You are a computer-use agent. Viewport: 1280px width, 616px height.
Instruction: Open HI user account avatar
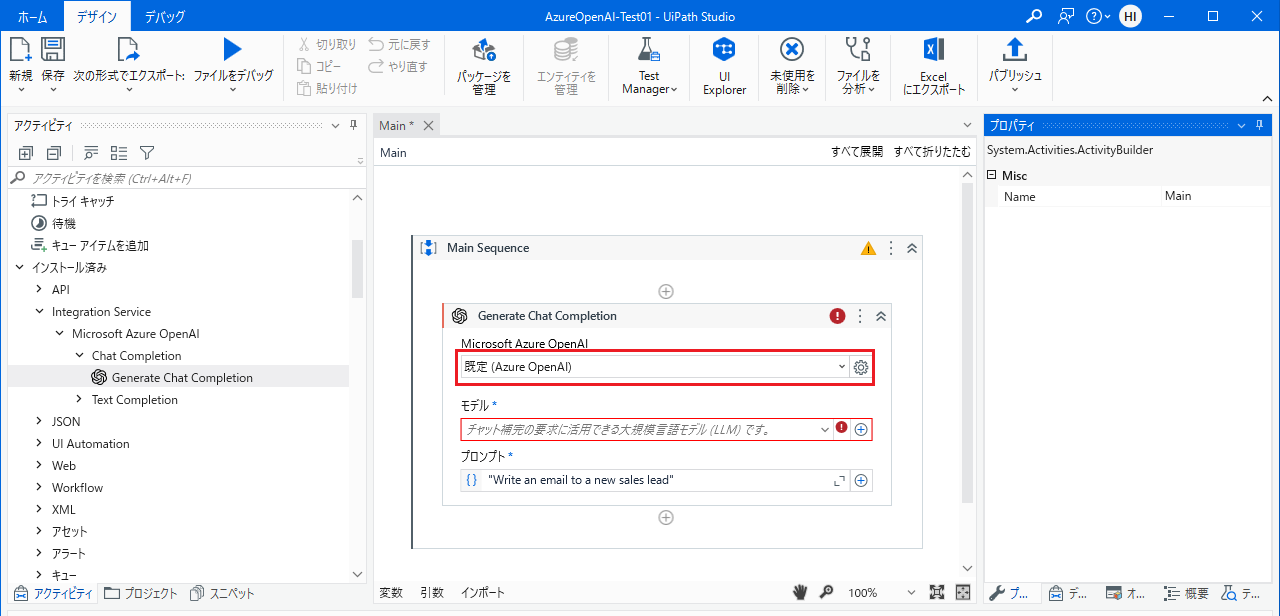tap(1130, 16)
